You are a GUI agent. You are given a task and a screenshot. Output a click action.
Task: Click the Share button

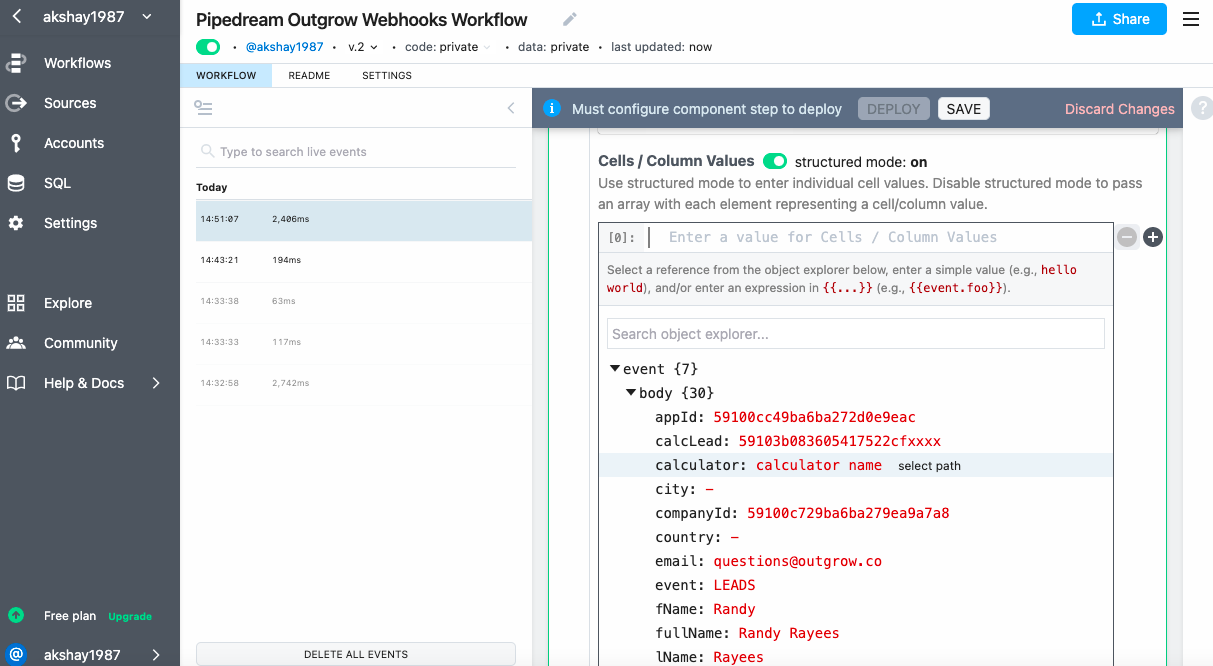click(1119, 19)
